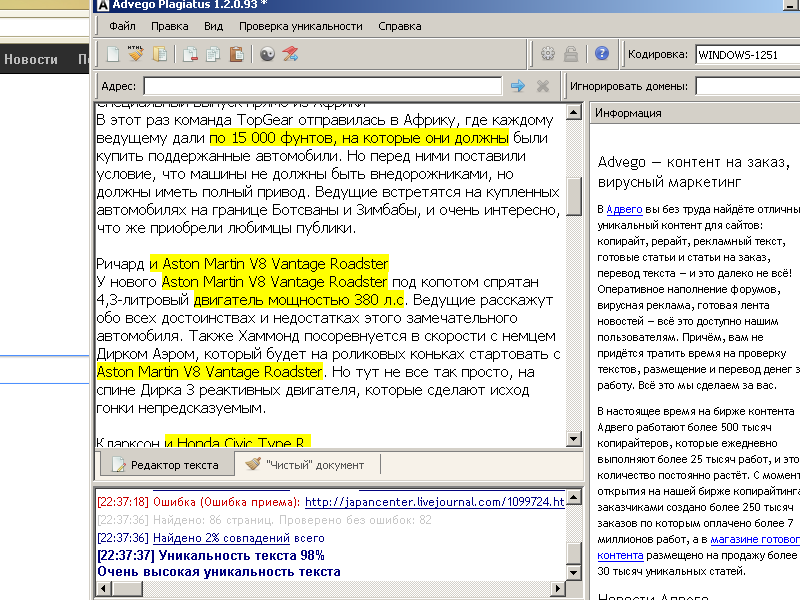Open the Файл menu
Image resolution: width=800 pixels, height=600 pixels.
tap(122, 26)
